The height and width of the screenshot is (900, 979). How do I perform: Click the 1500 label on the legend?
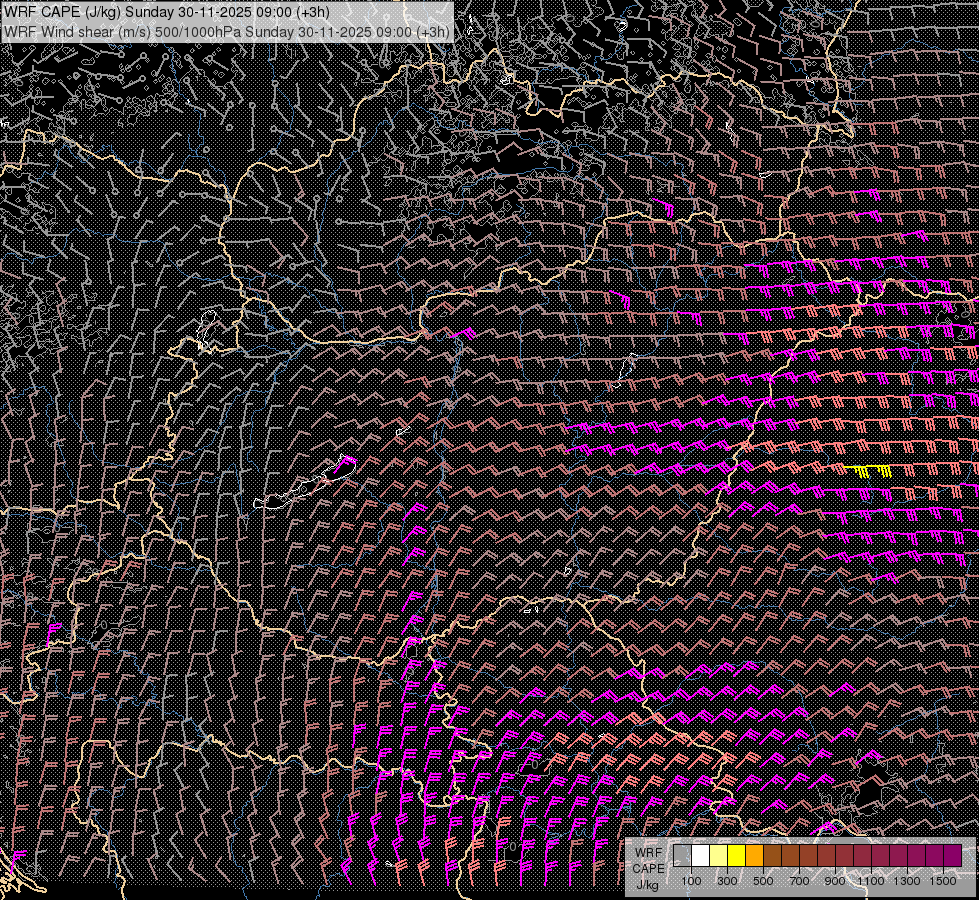point(942,881)
